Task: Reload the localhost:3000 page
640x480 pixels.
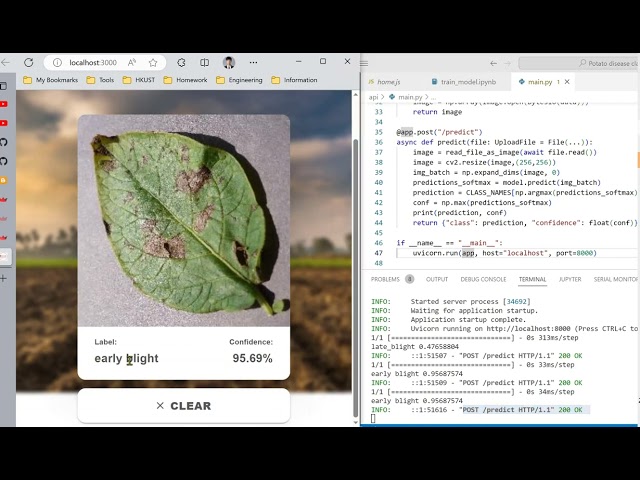Action: tap(29, 62)
